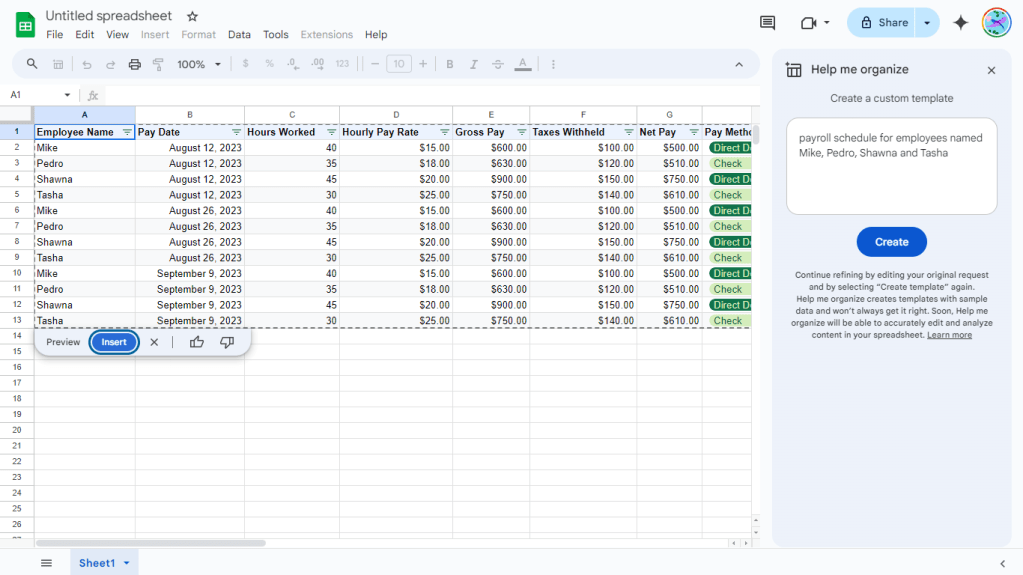
Task: Select column D header
Action: 395,114
